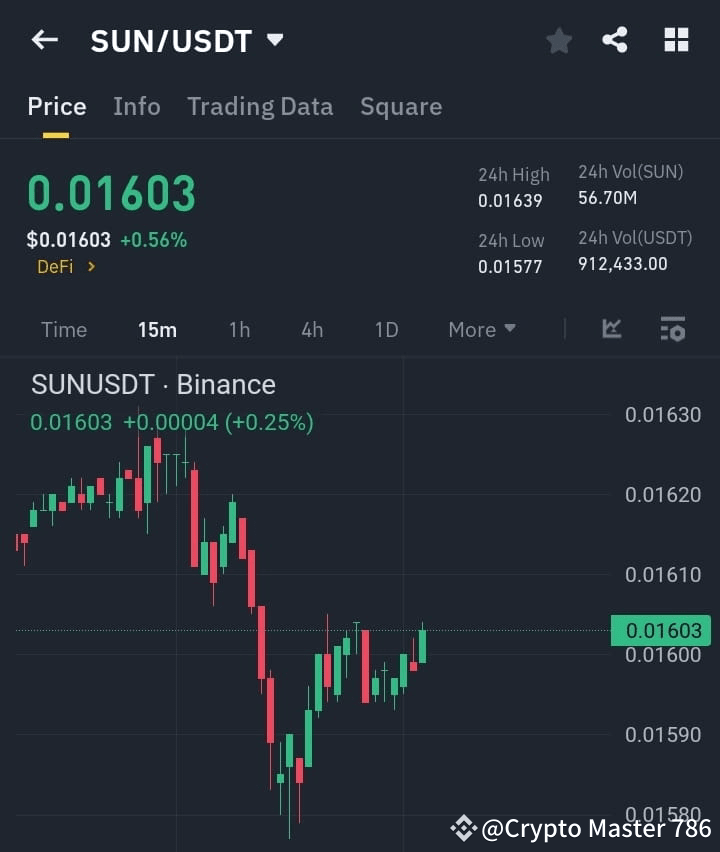The image size is (720, 852).
Task: Open the share options for SUN/USDT
Action: click(615, 40)
